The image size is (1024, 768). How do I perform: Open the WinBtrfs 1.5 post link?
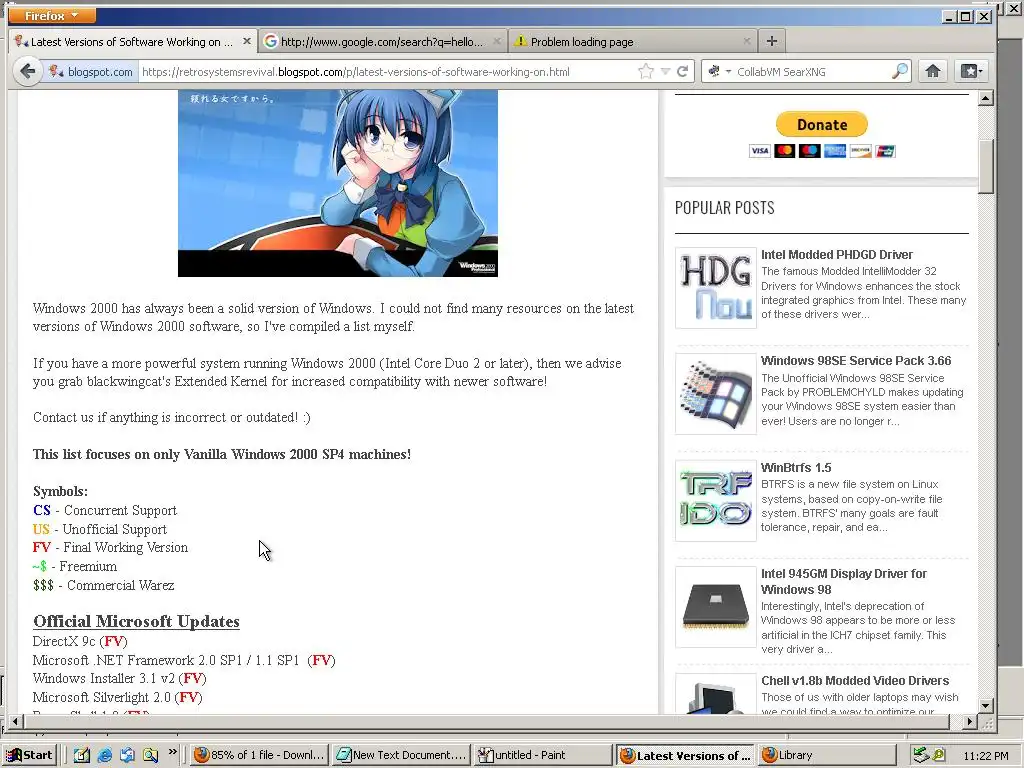point(796,468)
